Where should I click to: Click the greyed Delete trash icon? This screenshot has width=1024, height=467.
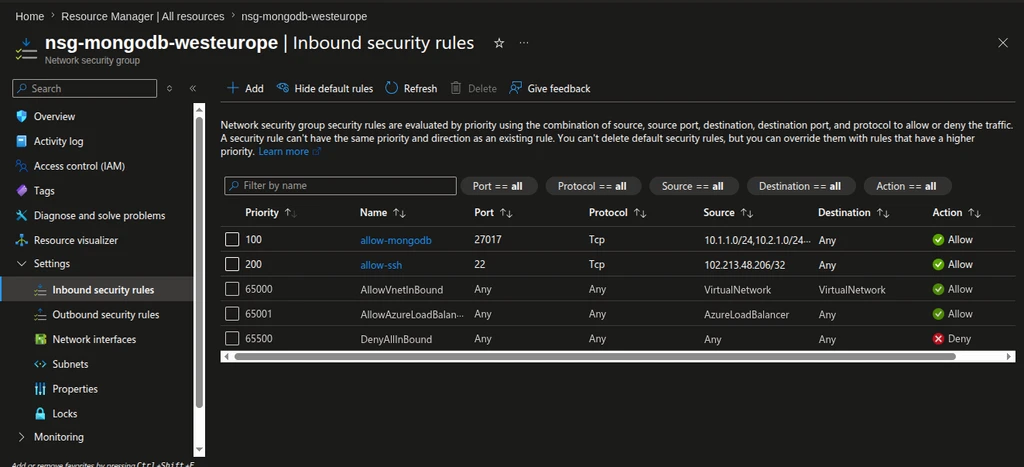point(456,88)
